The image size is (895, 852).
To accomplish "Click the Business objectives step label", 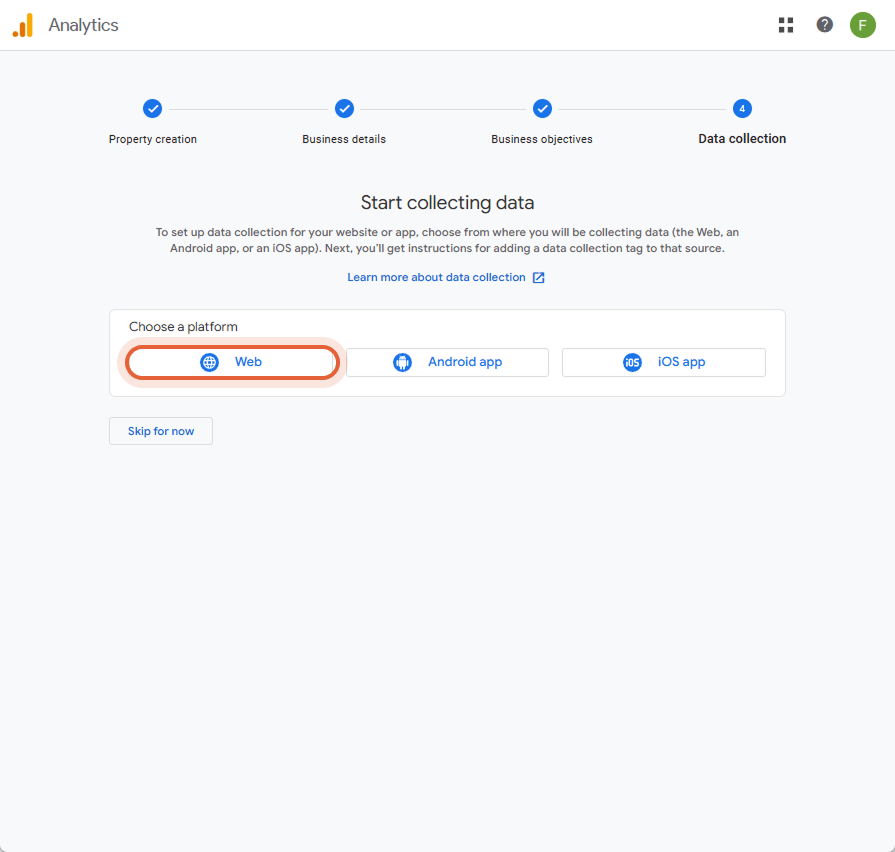I will coord(542,139).
